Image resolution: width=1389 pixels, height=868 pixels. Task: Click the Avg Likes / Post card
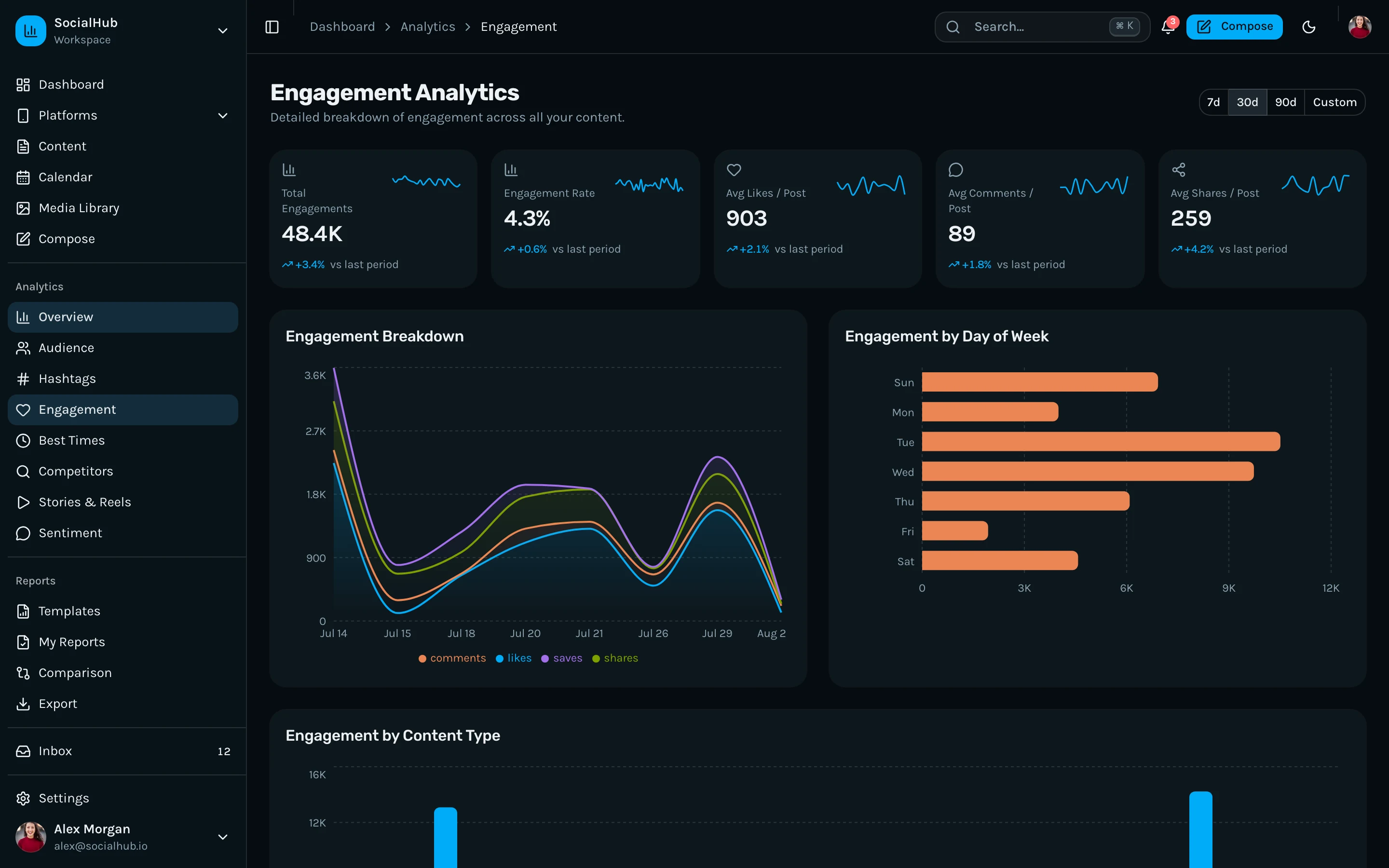click(817, 219)
